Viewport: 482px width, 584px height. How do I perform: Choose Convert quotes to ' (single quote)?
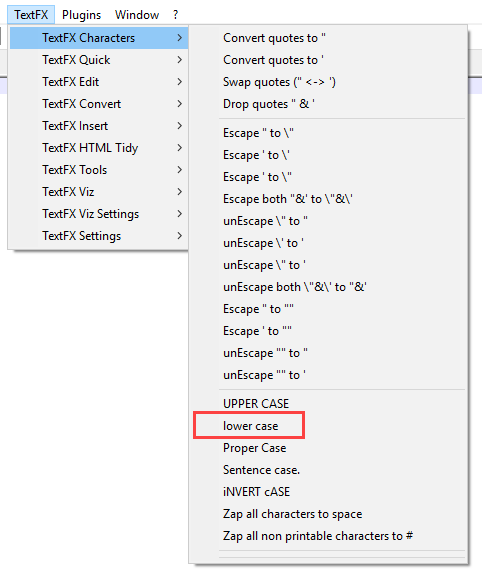(328, 60)
